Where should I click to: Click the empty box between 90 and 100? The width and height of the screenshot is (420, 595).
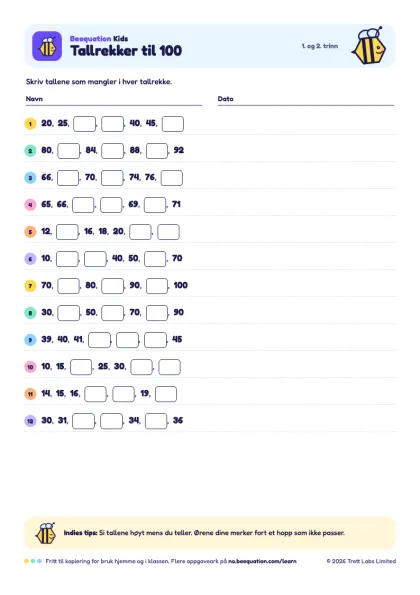tap(157, 286)
